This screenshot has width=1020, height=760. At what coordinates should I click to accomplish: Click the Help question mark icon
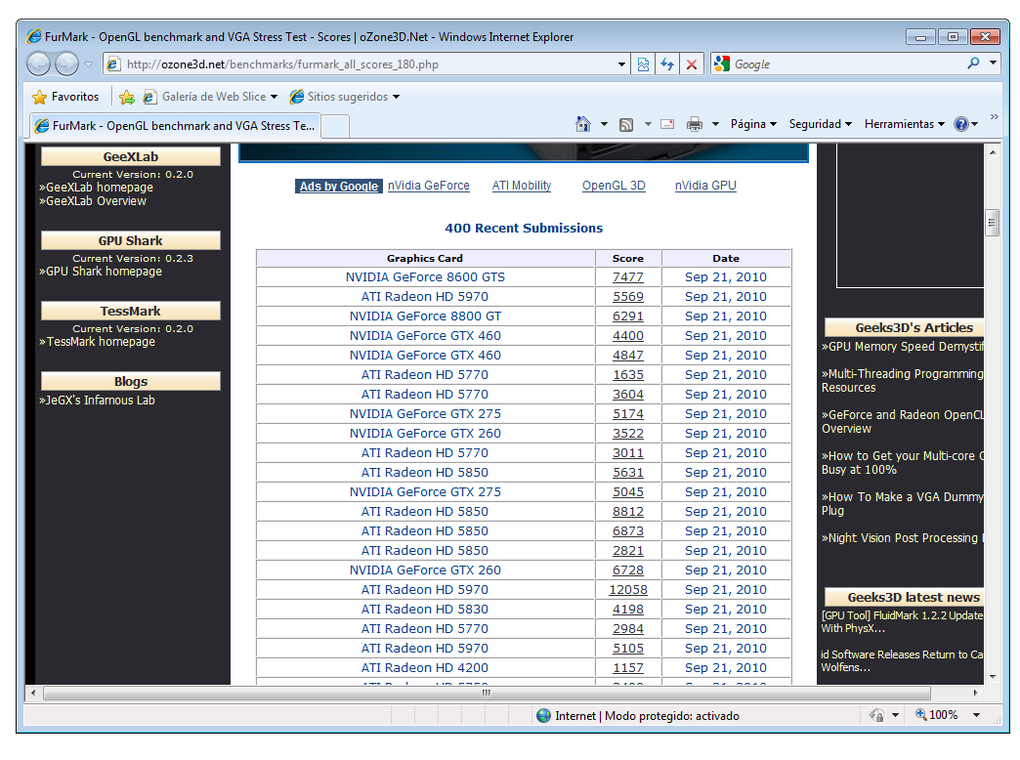(961, 124)
